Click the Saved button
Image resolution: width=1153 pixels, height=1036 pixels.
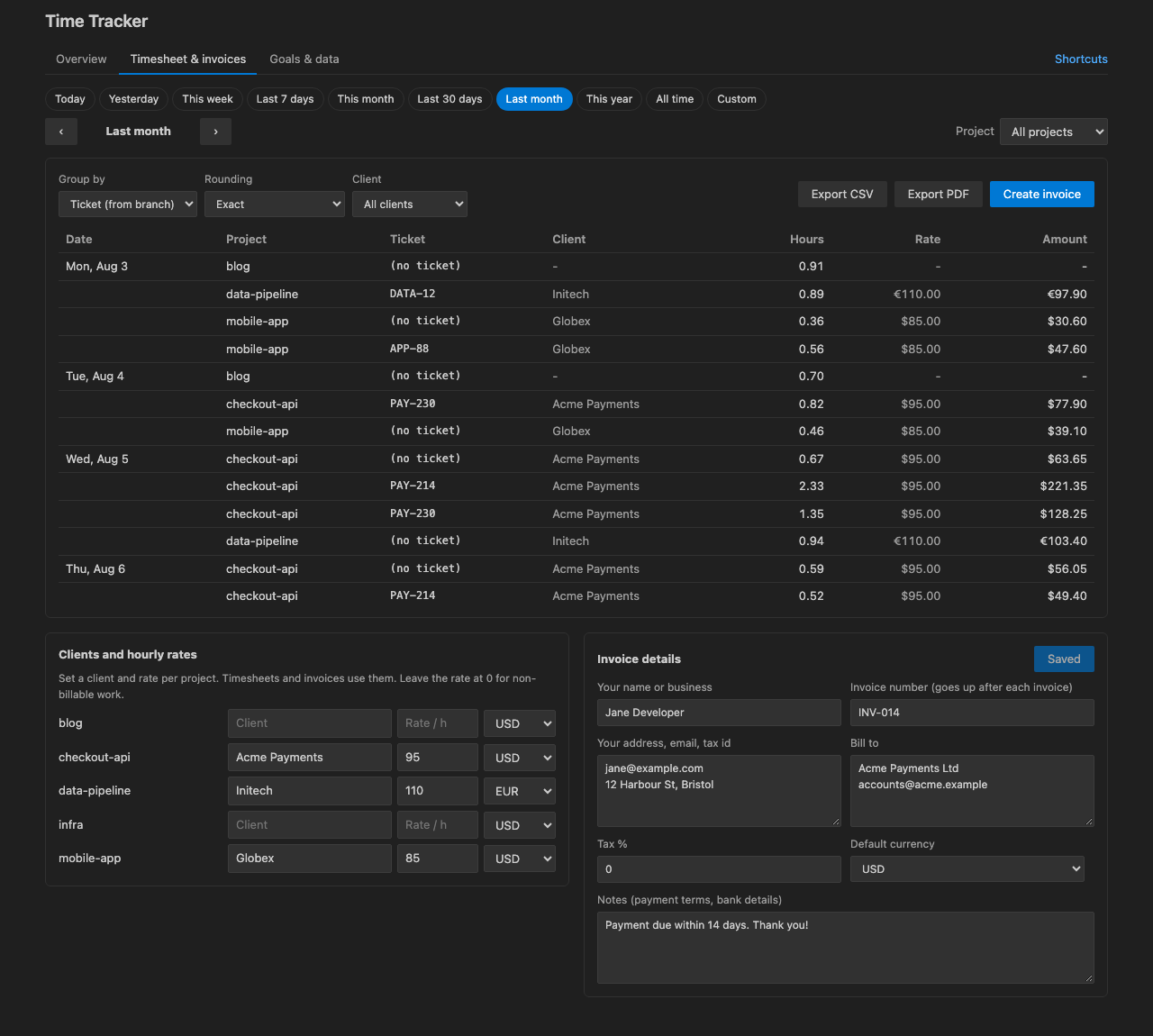point(1064,659)
